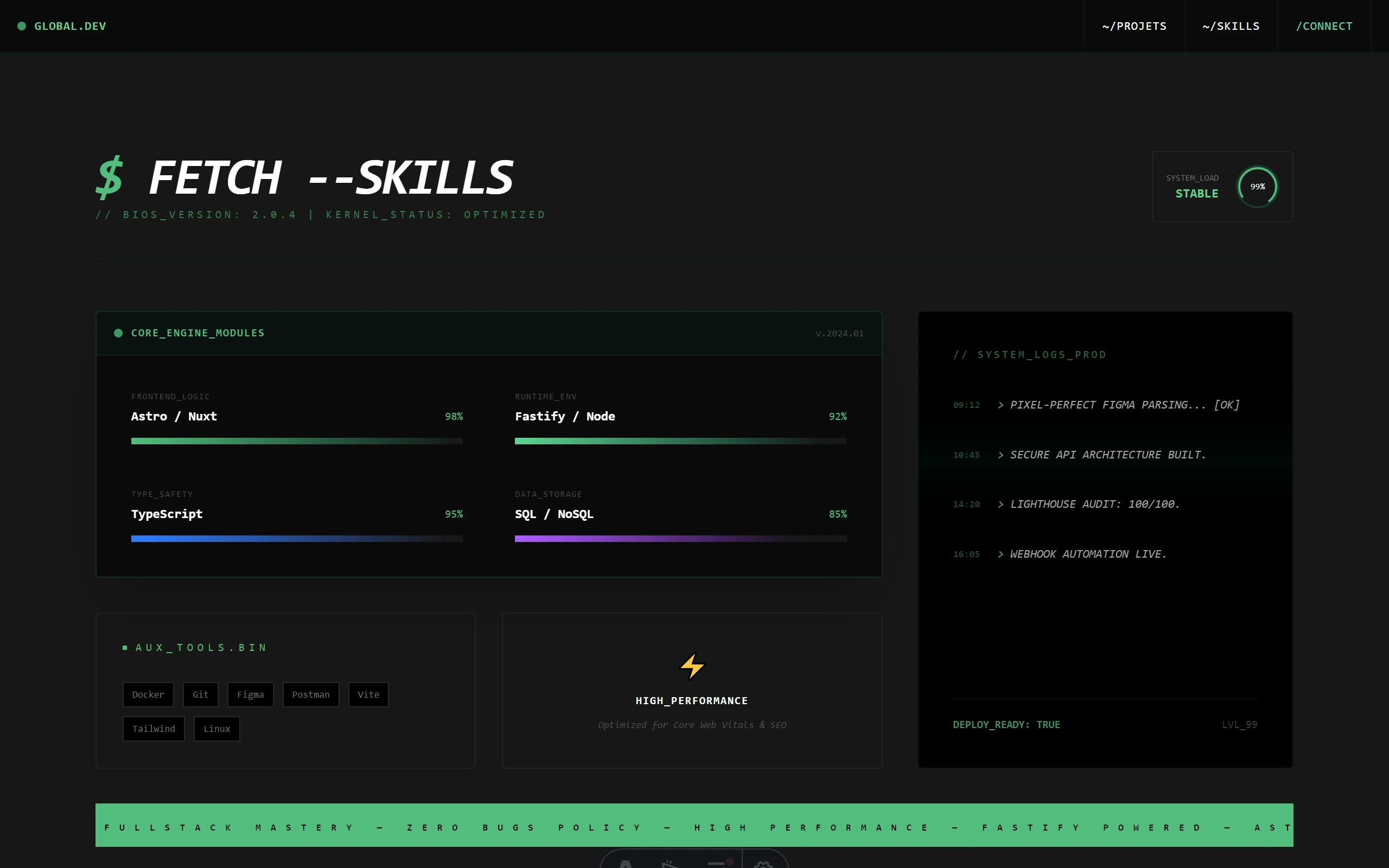Viewport: 1389px width, 868px height.
Task: Toggle the DEPLOY_READY: TRUE status
Action: click(1006, 724)
